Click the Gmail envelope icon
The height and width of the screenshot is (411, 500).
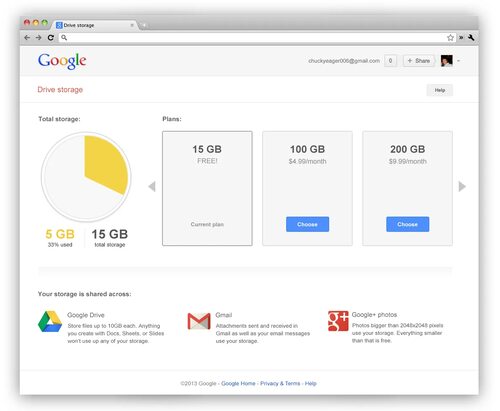click(x=199, y=321)
